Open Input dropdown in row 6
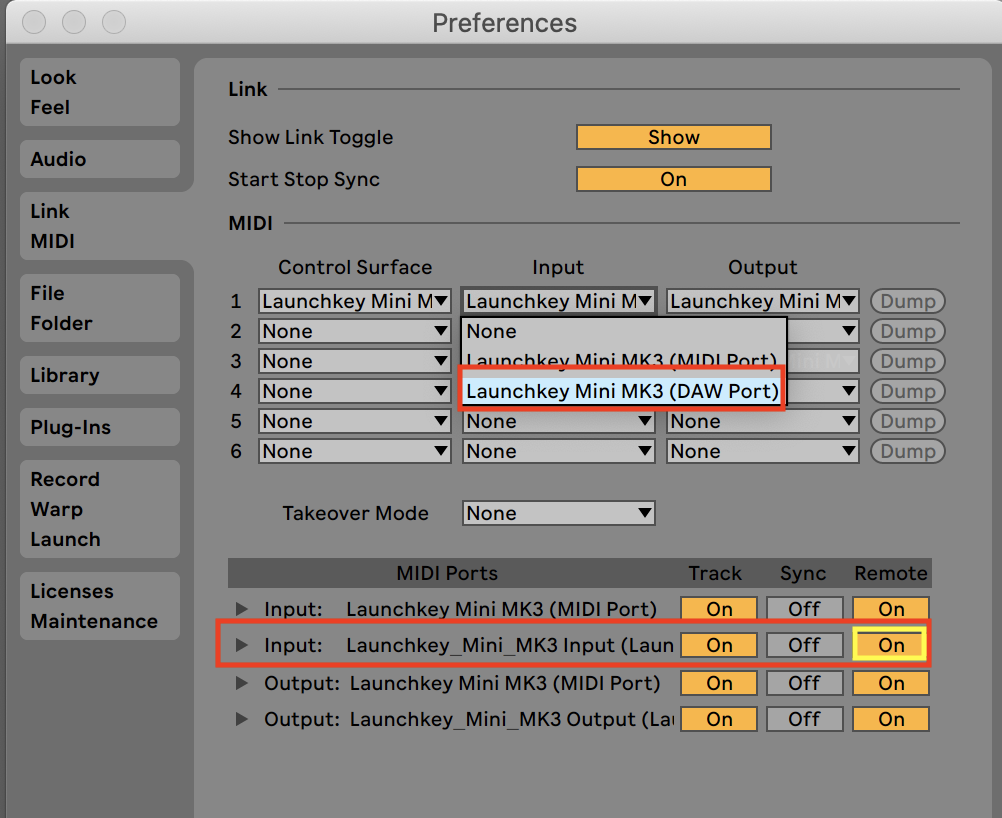 559,451
